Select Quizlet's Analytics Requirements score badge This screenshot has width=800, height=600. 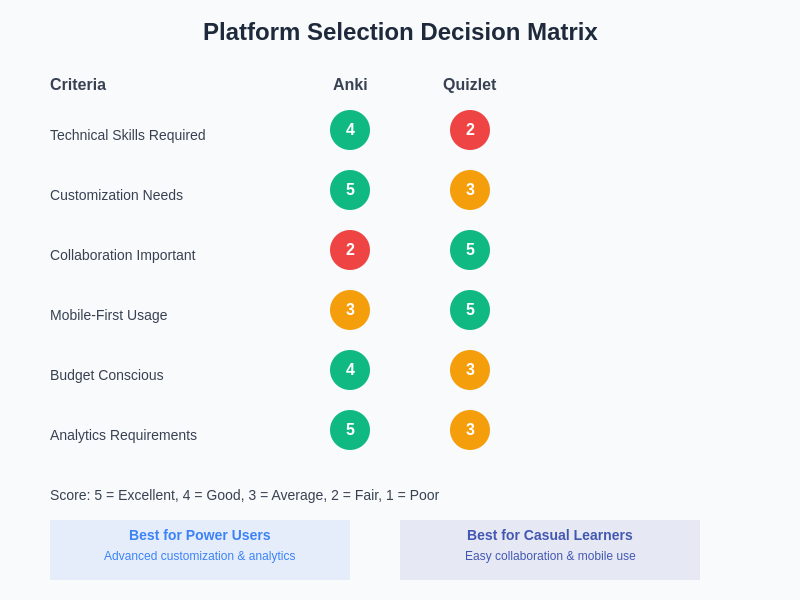pos(470,430)
